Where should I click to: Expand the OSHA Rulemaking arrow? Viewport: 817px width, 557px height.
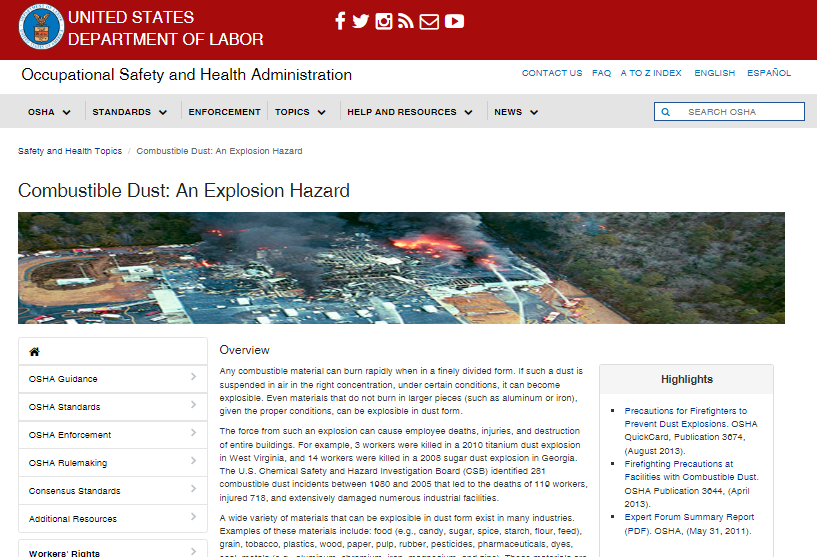193,461
